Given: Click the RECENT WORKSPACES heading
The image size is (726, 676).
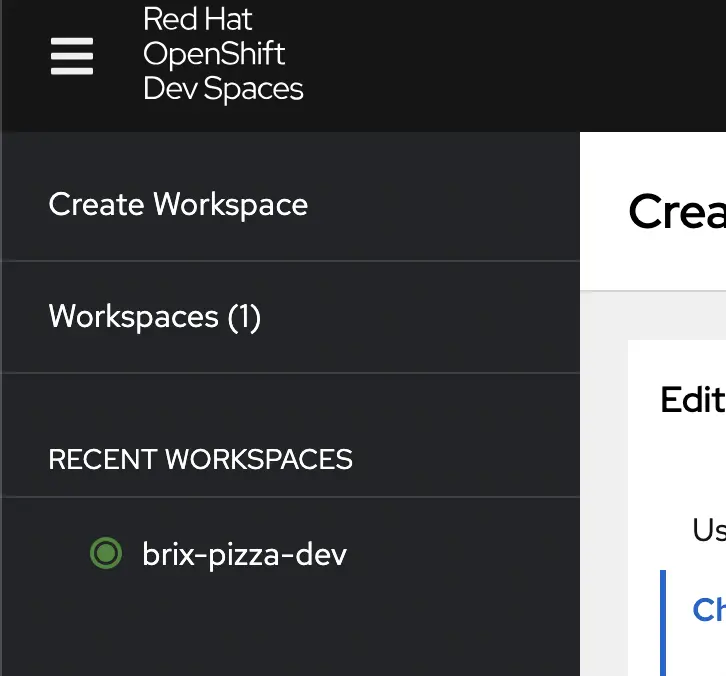Looking at the screenshot, I should click(200, 459).
